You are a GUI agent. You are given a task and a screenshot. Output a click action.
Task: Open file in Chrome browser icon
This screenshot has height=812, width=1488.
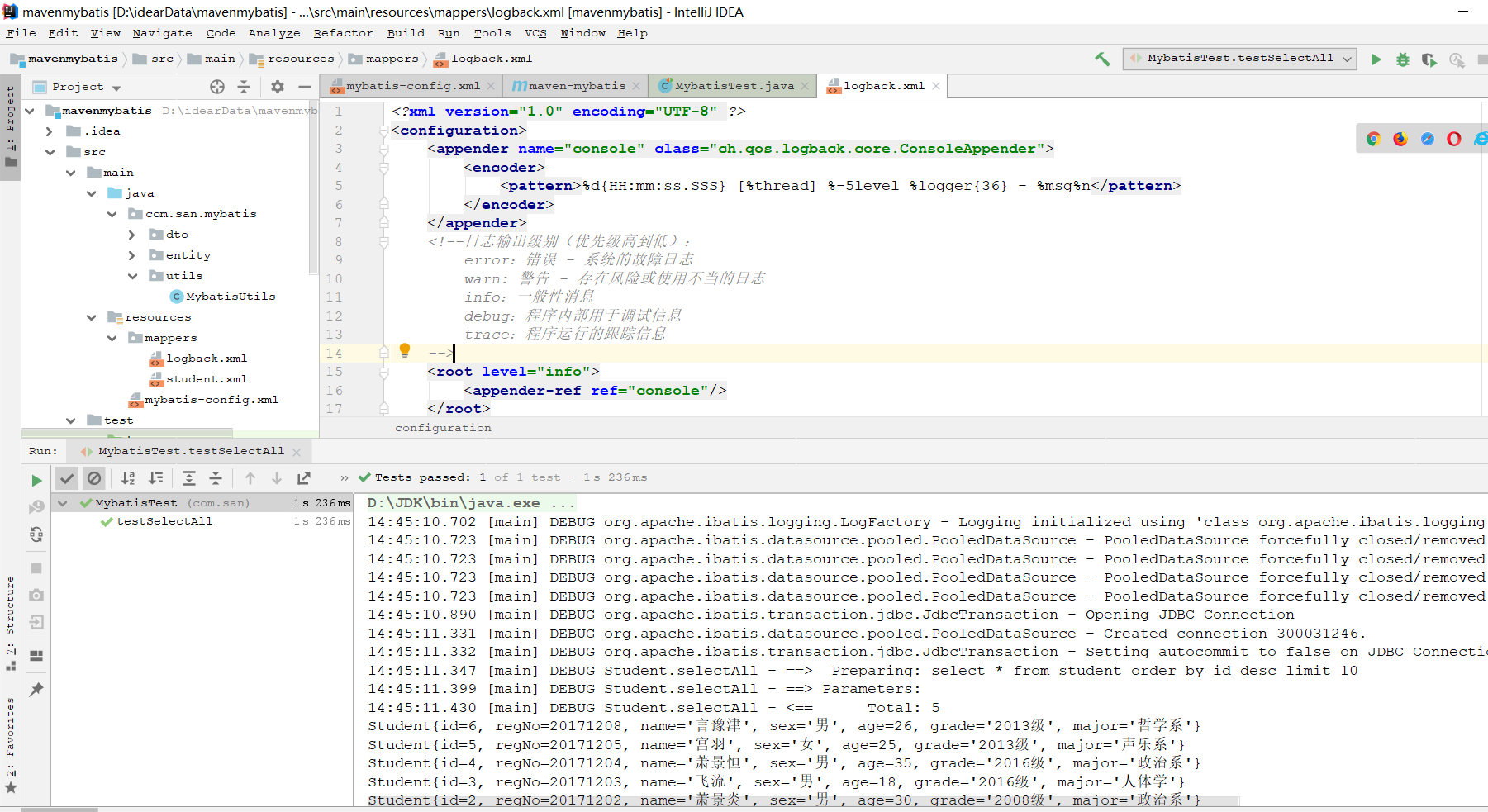pos(1373,139)
